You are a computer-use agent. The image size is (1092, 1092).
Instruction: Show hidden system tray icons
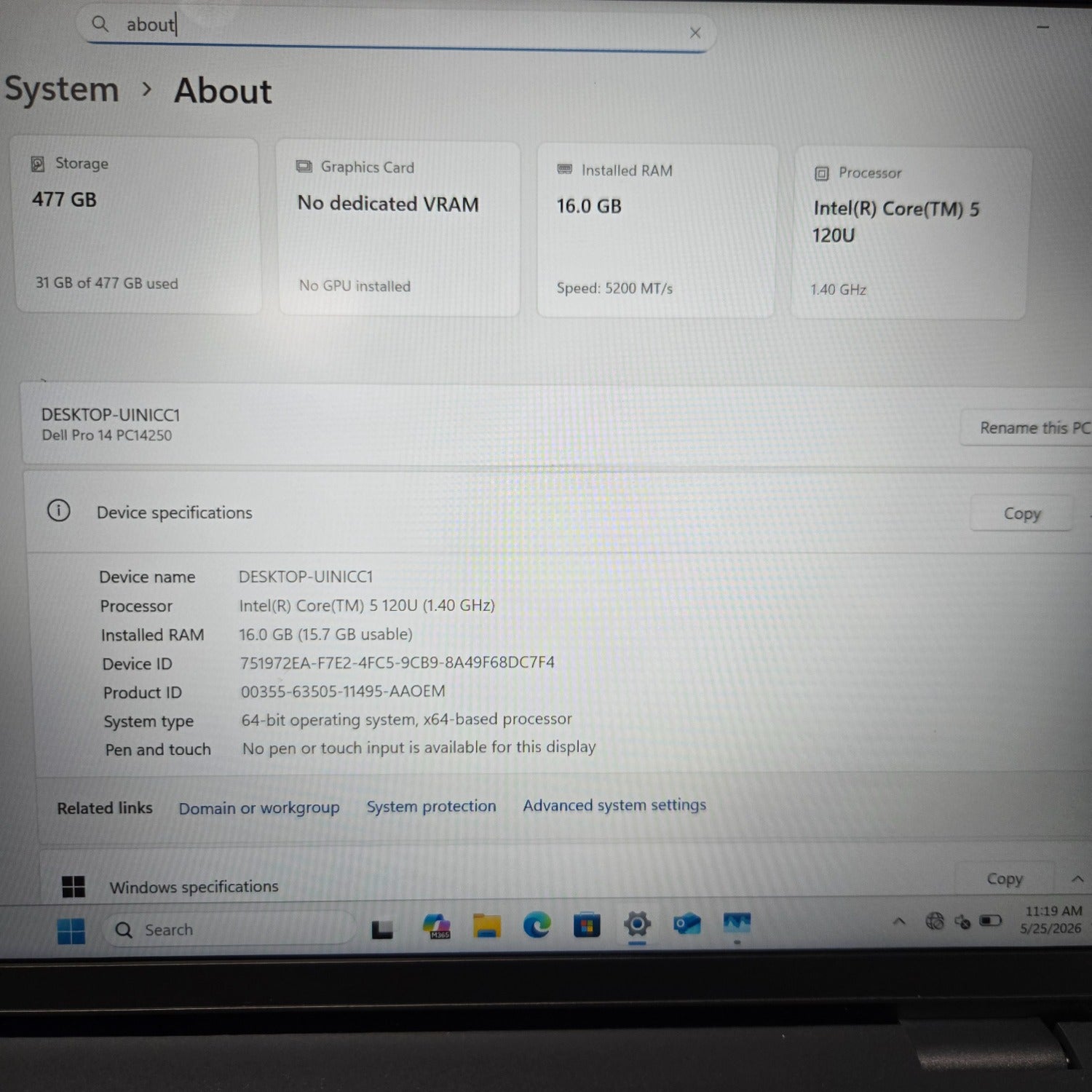point(900,922)
